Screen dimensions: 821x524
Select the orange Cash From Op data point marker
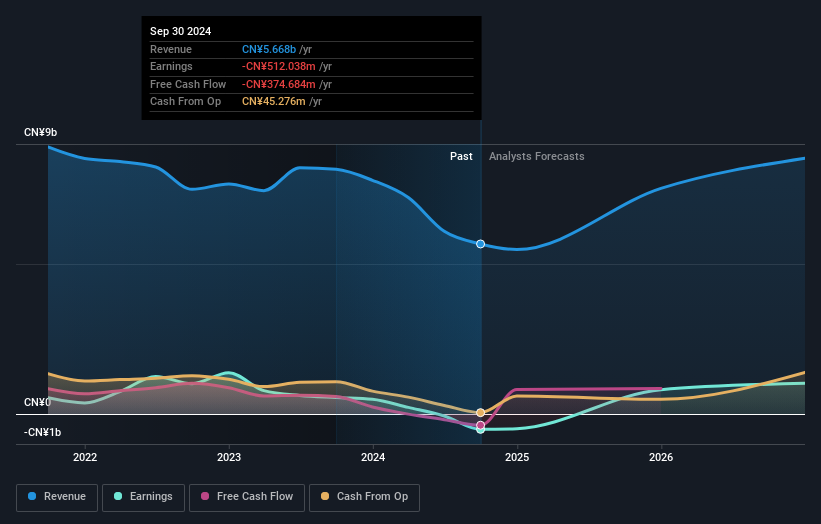[x=481, y=413]
